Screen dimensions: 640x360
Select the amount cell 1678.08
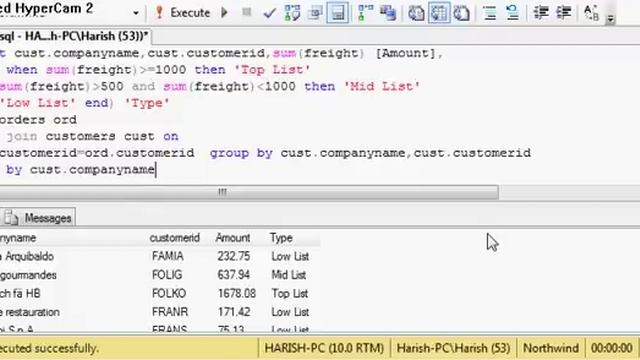(x=237, y=293)
